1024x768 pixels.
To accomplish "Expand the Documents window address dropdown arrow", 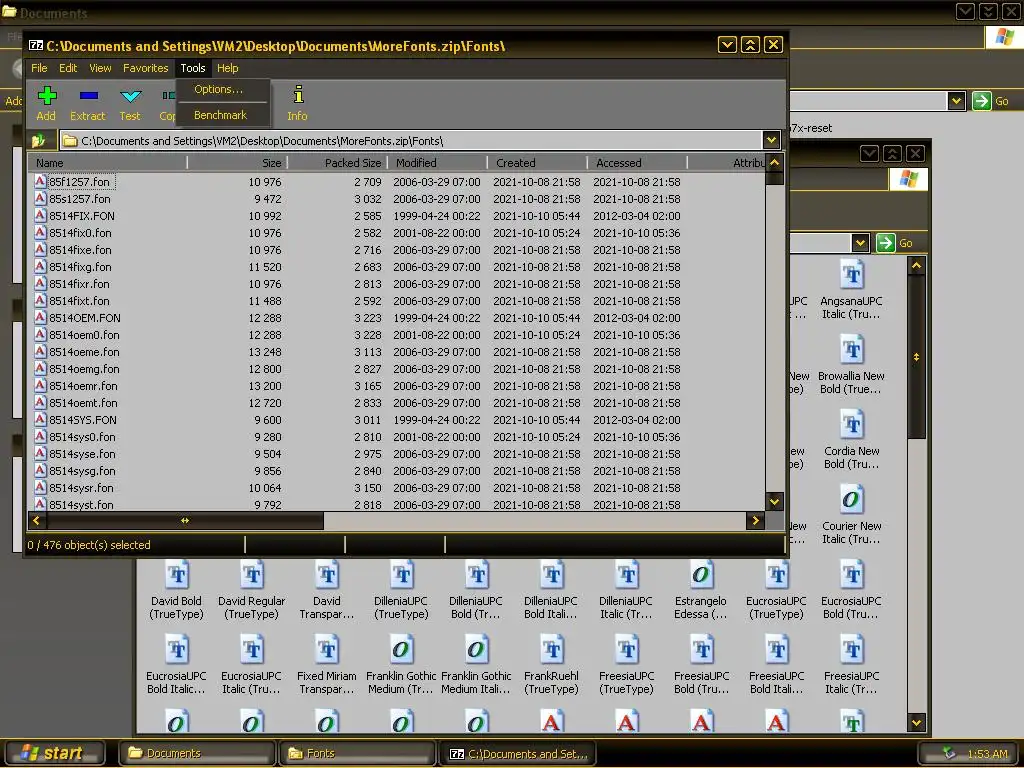I will tap(957, 101).
